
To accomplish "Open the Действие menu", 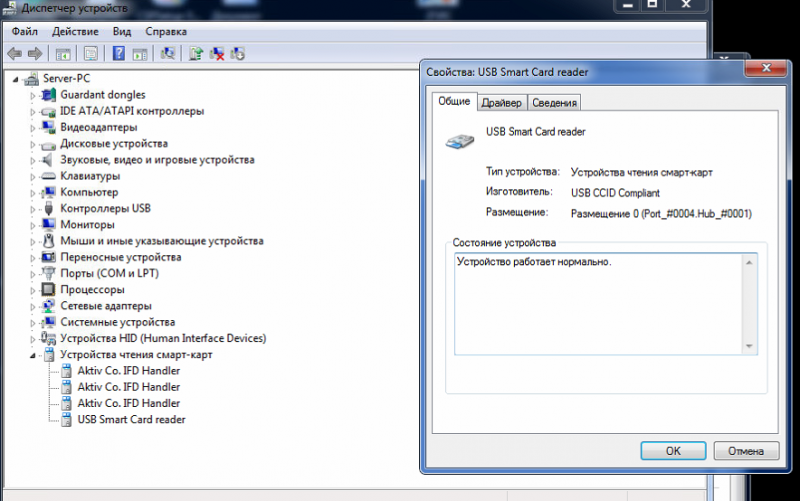I will (x=75, y=32).
